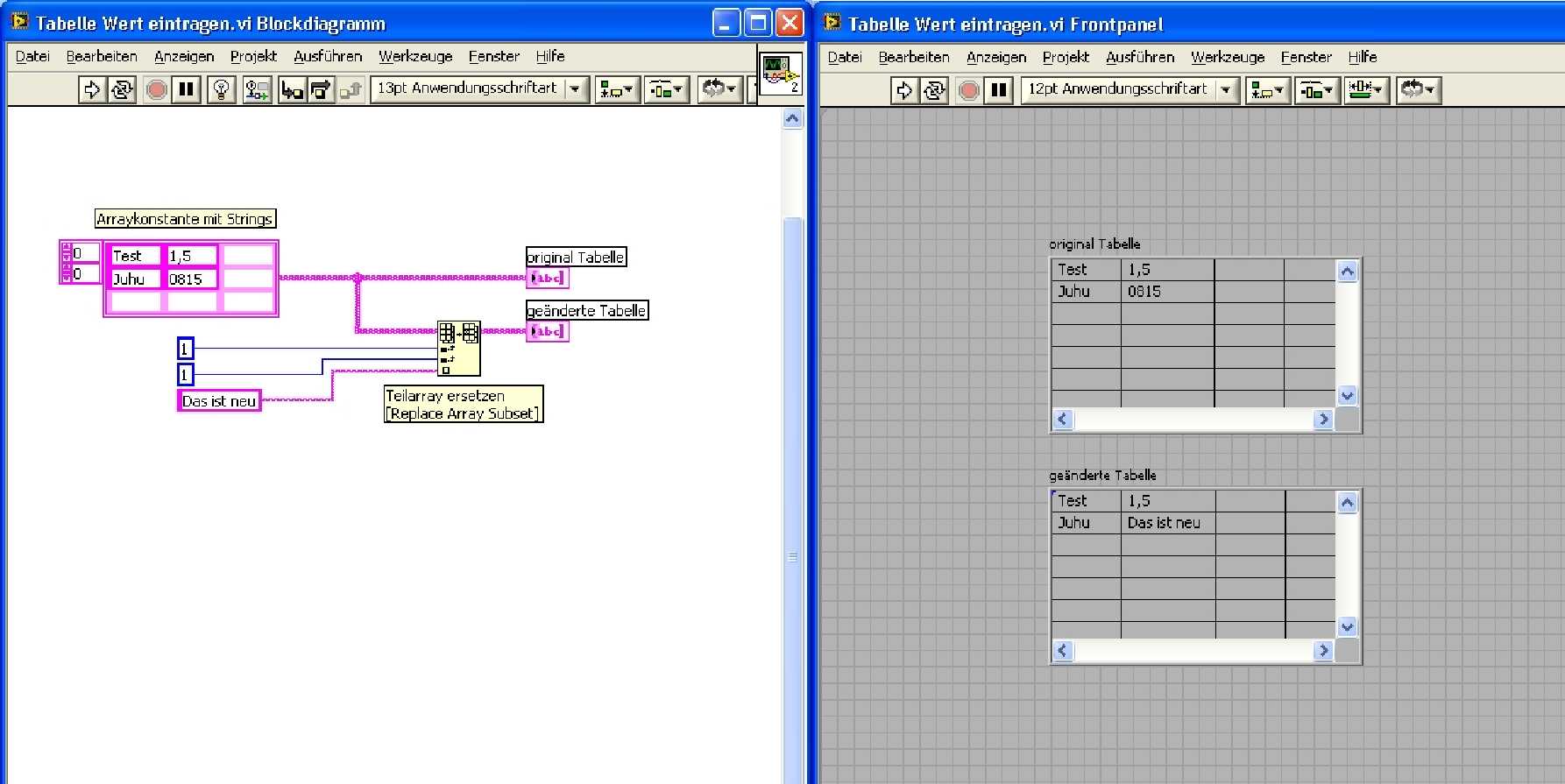Click the Step Over icon
Viewport: 1565px width, 784px height.
321,89
